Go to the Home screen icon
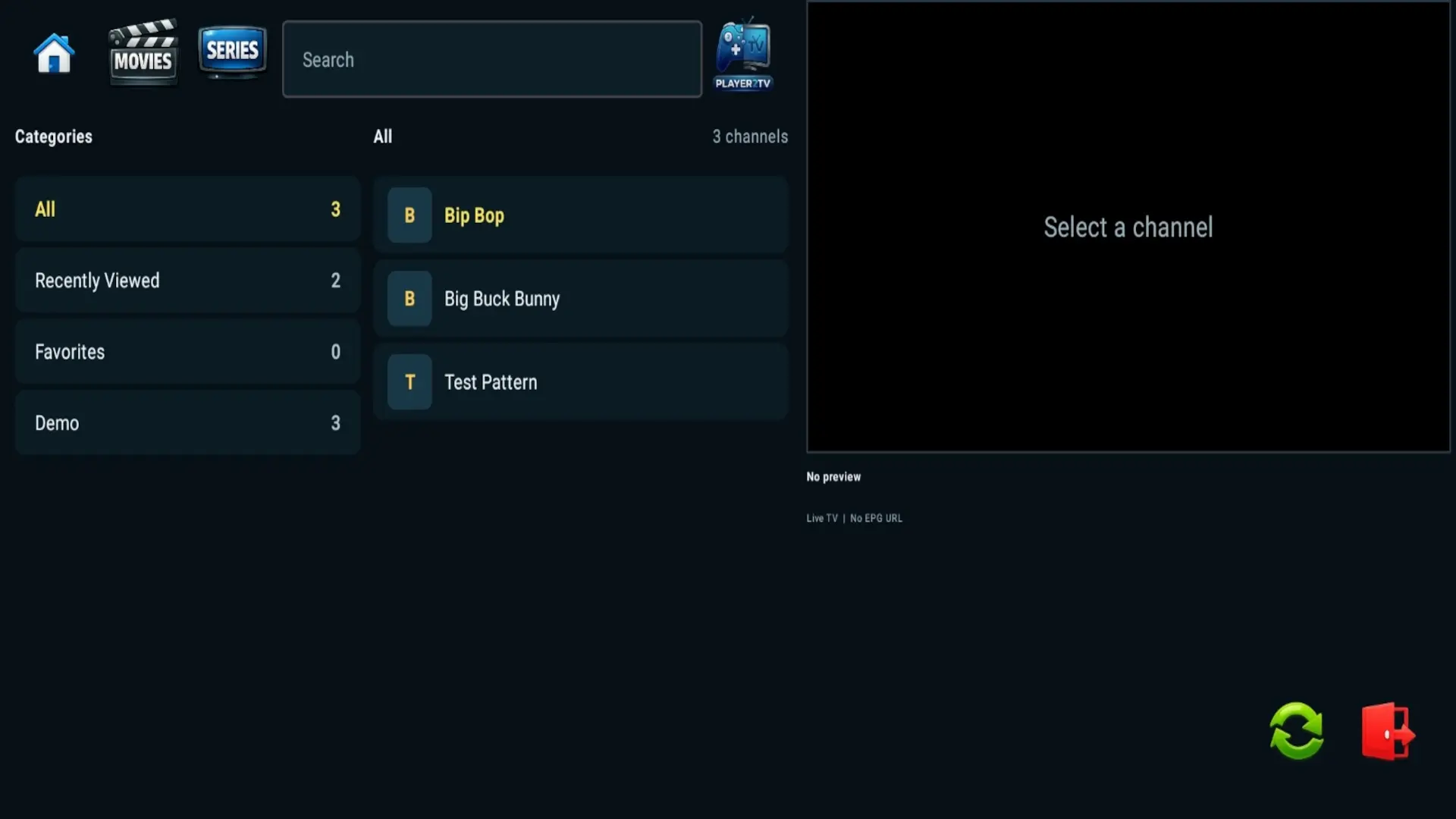This screenshot has width=1456, height=819. (x=54, y=53)
